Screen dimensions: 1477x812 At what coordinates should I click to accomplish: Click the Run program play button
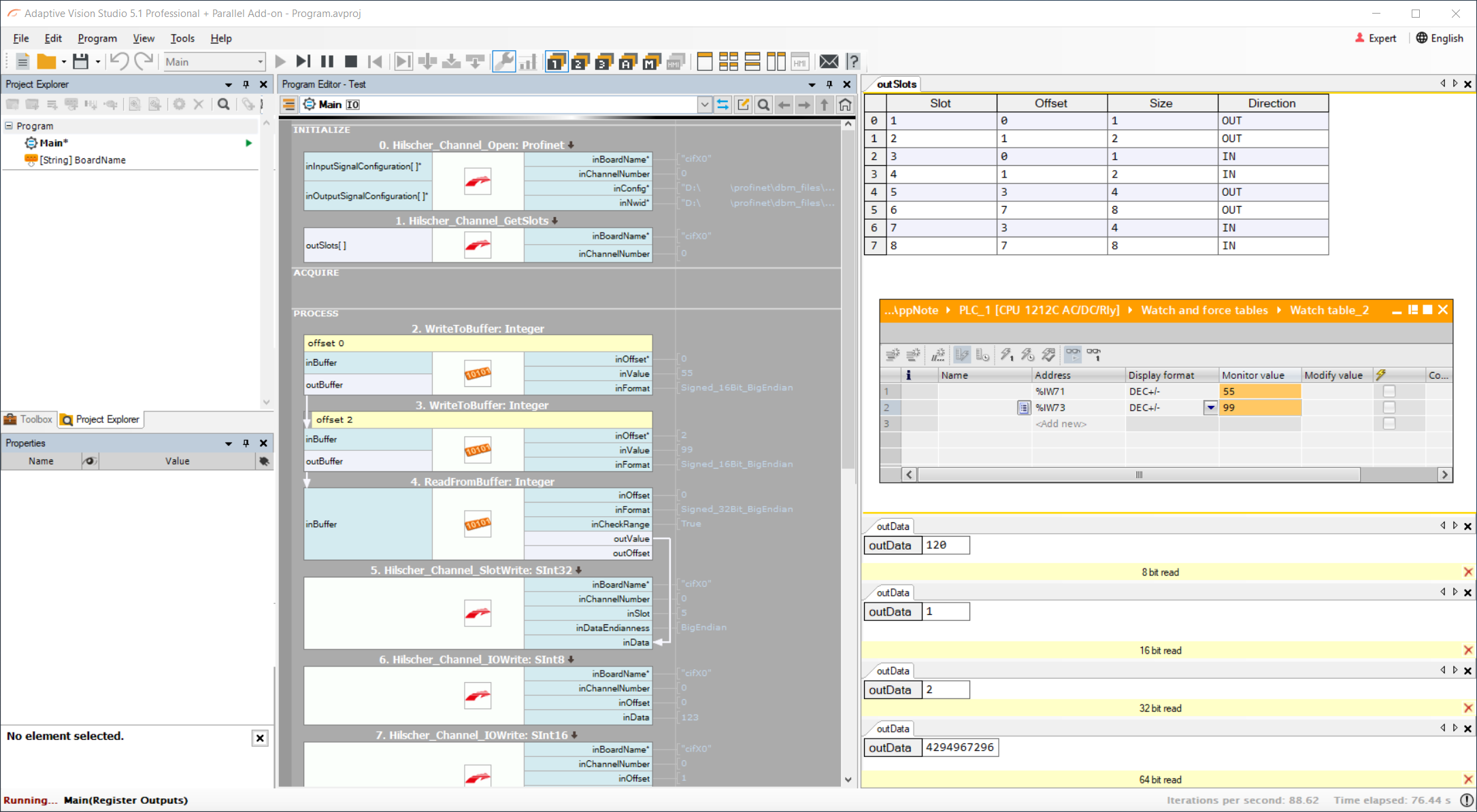coord(280,62)
